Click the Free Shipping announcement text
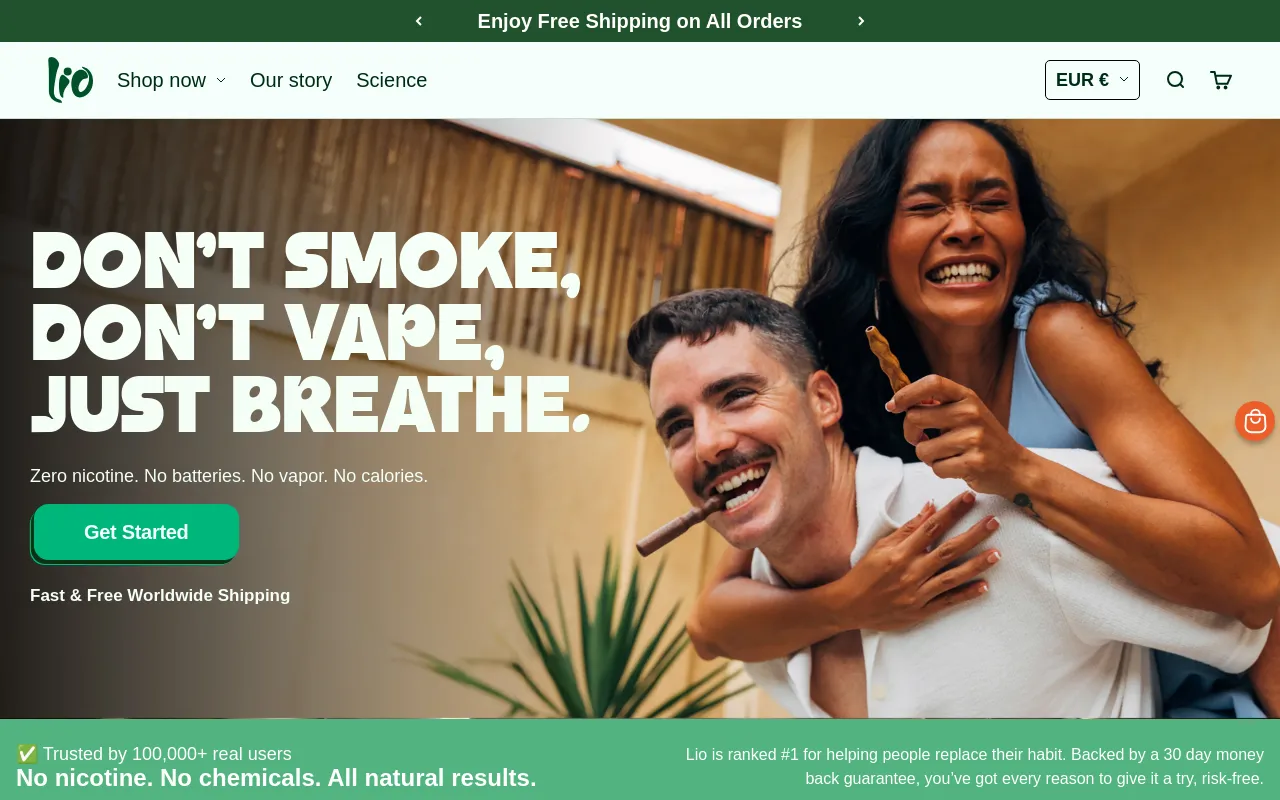 point(640,21)
